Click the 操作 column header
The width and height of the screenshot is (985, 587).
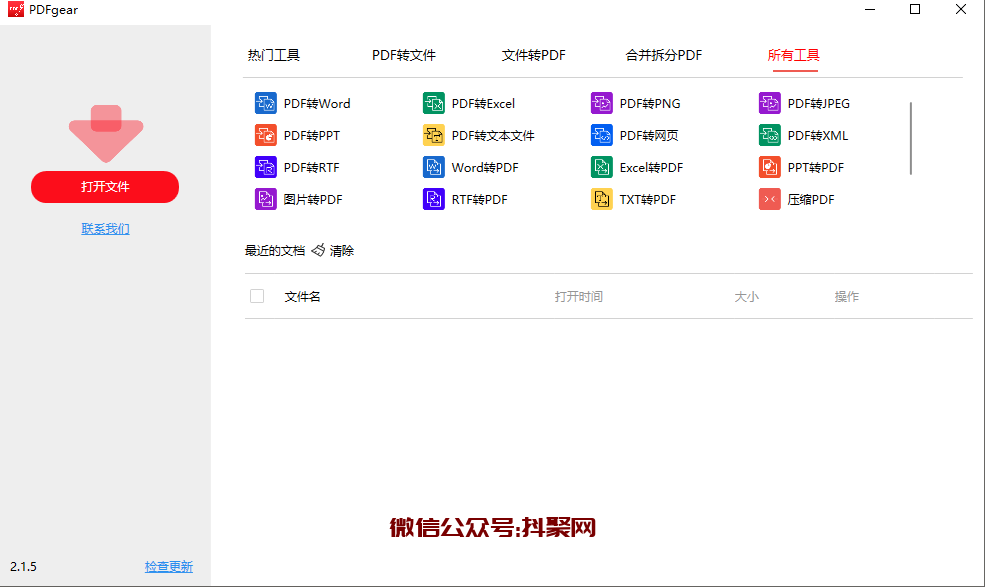pos(847,297)
